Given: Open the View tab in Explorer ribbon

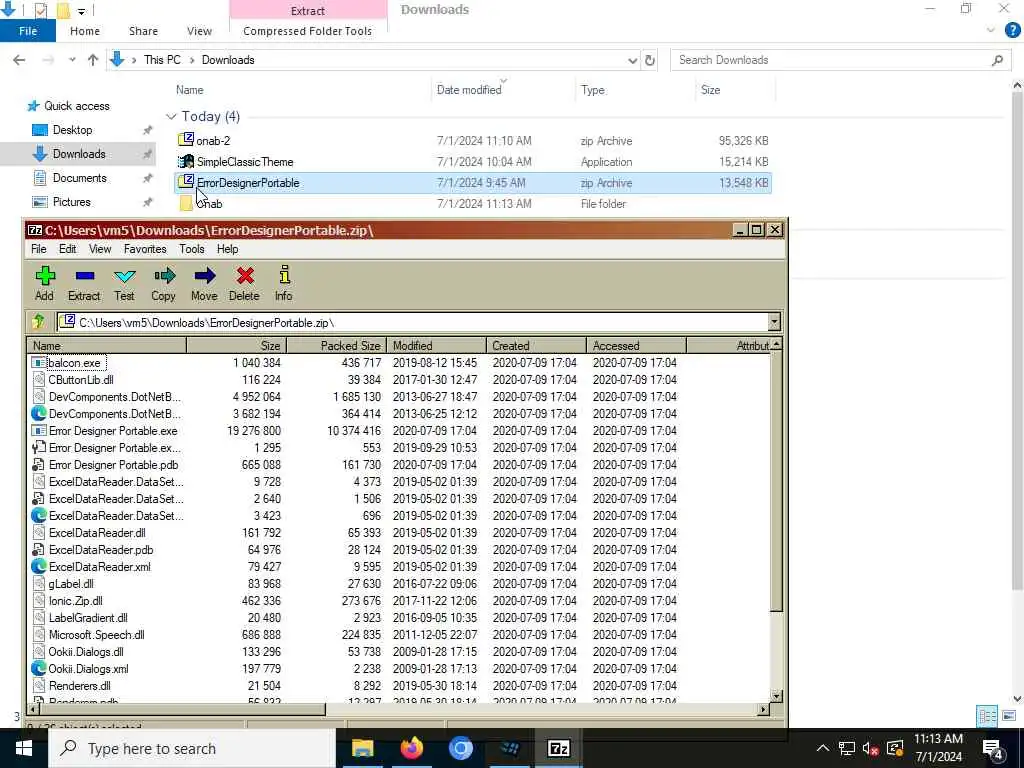Looking at the screenshot, I should (199, 31).
